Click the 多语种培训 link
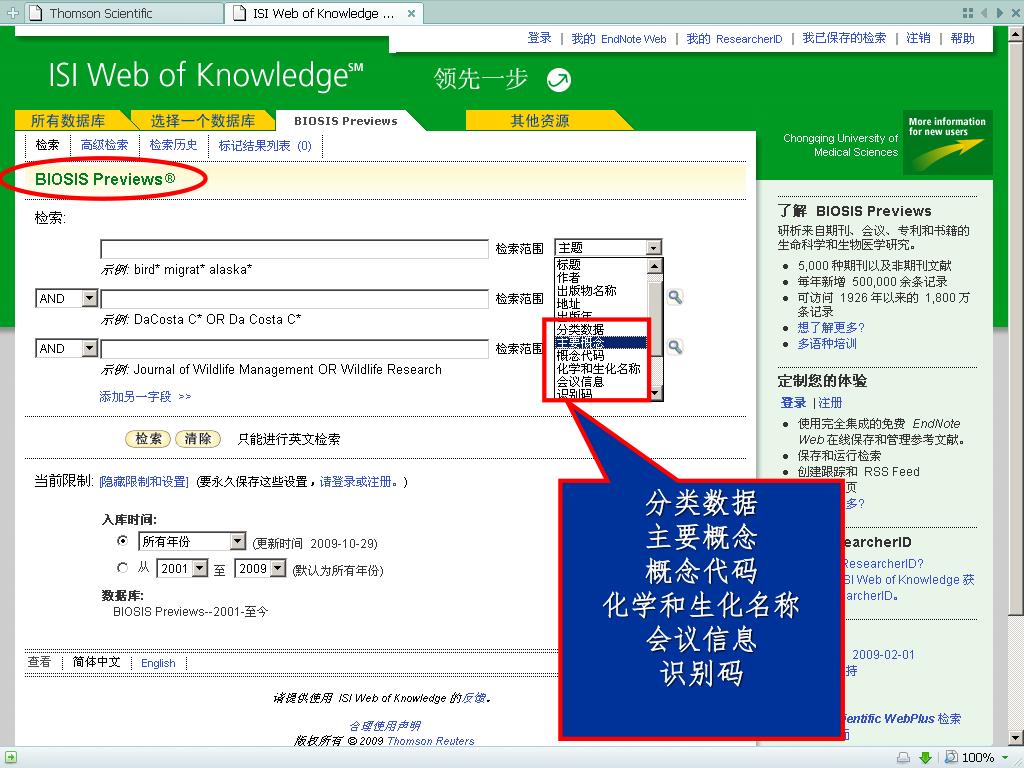Viewport: 1024px width, 768px height. [827, 344]
